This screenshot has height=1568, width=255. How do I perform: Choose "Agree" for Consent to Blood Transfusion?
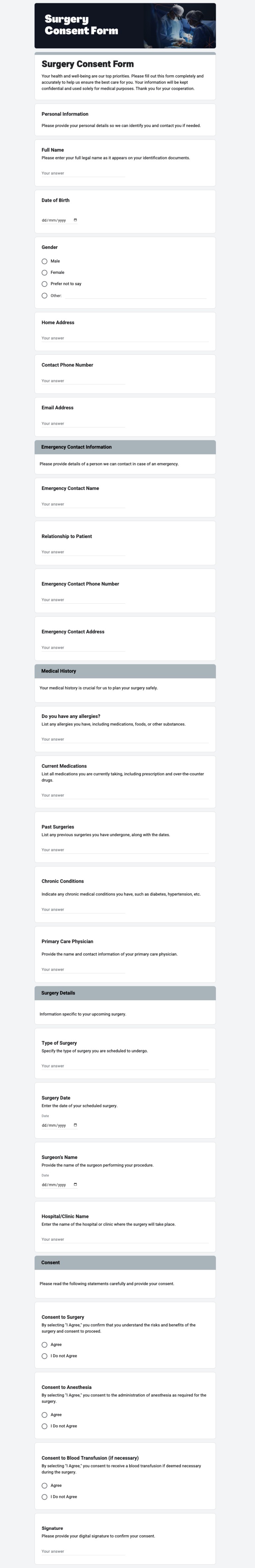pyautogui.click(x=44, y=1486)
